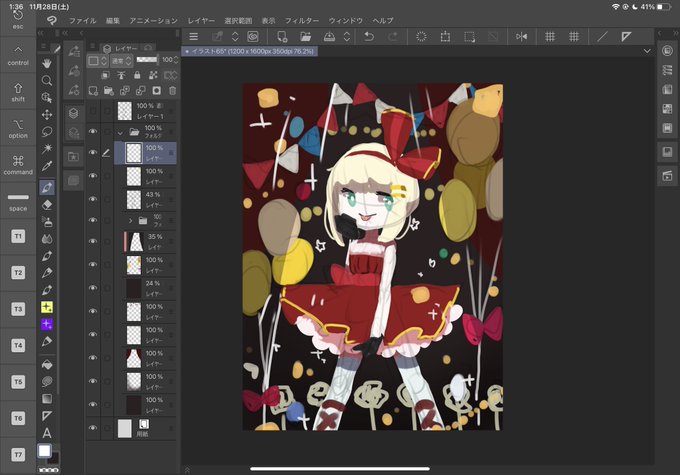Click the layer opacity slider bar
This screenshot has width=680, height=475.
147,60
